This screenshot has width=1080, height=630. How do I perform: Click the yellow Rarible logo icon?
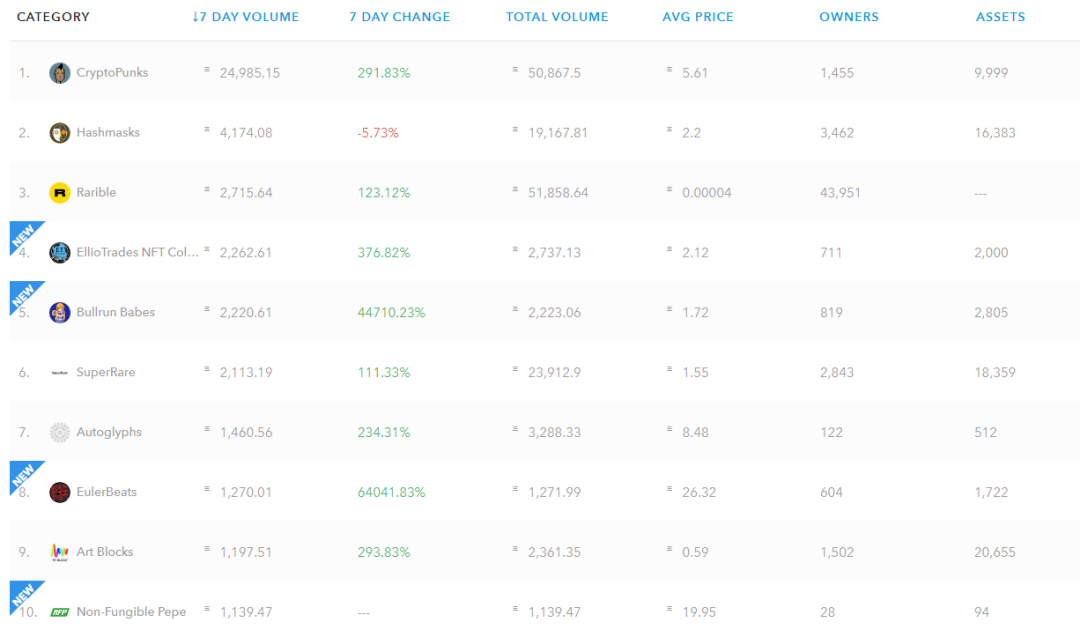60,193
